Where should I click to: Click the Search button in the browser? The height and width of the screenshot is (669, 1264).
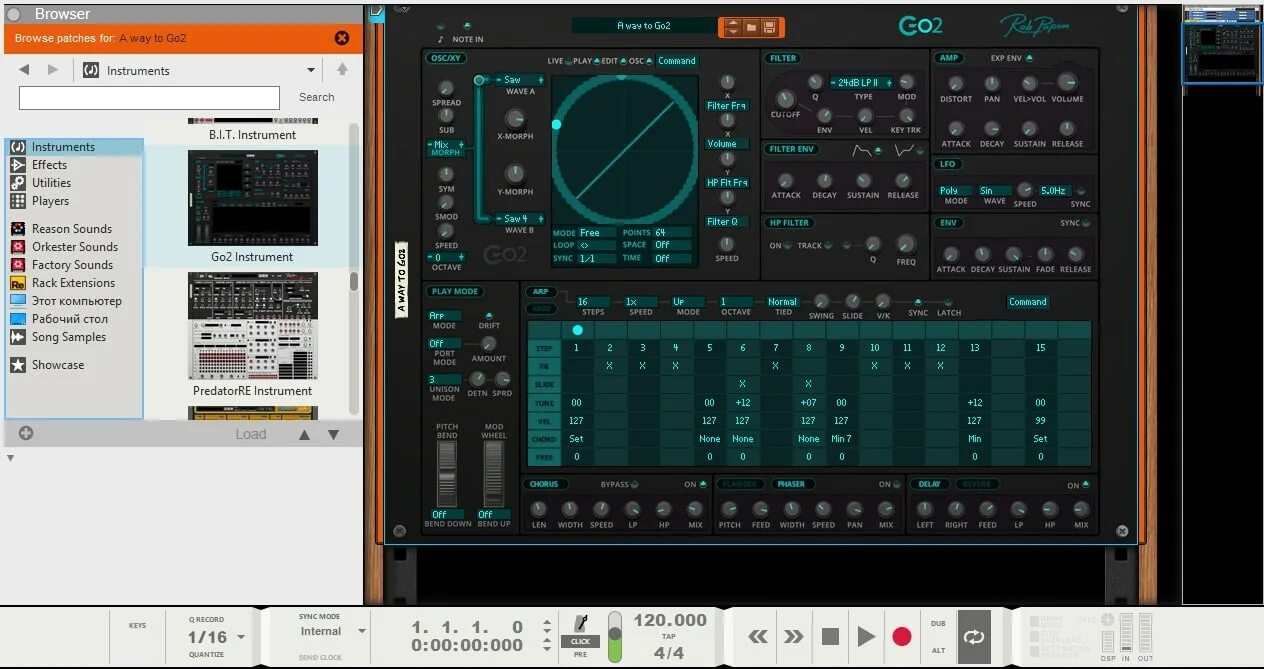click(316, 97)
